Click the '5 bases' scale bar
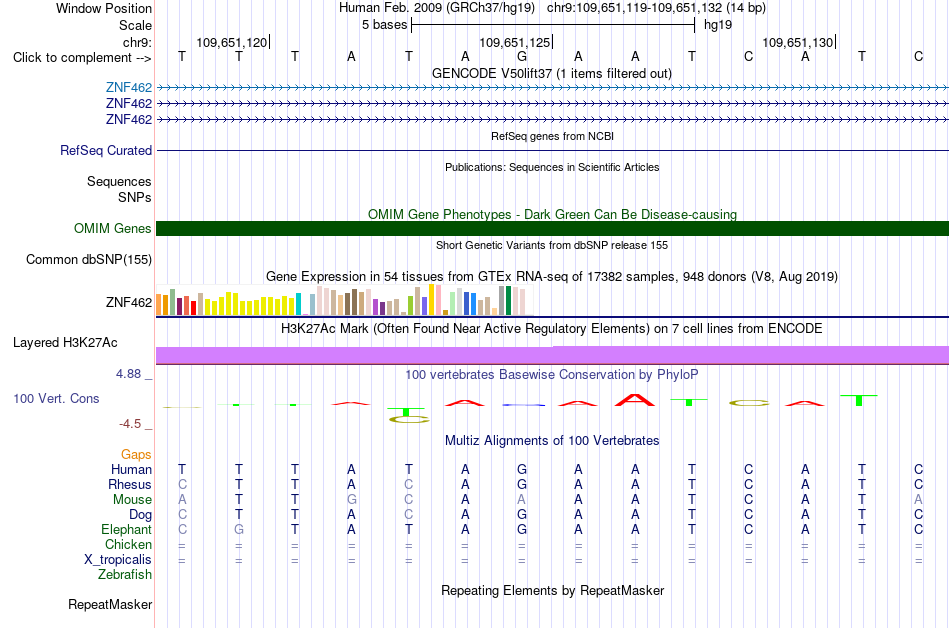 point(553,25)
